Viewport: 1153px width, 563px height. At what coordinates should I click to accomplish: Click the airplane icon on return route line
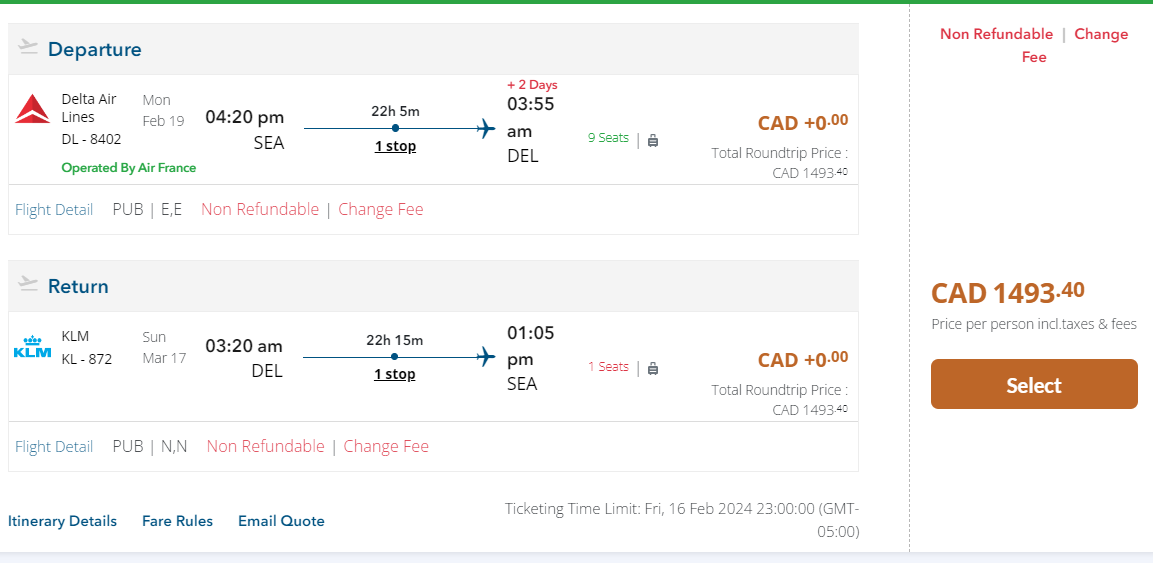point(487,356)
